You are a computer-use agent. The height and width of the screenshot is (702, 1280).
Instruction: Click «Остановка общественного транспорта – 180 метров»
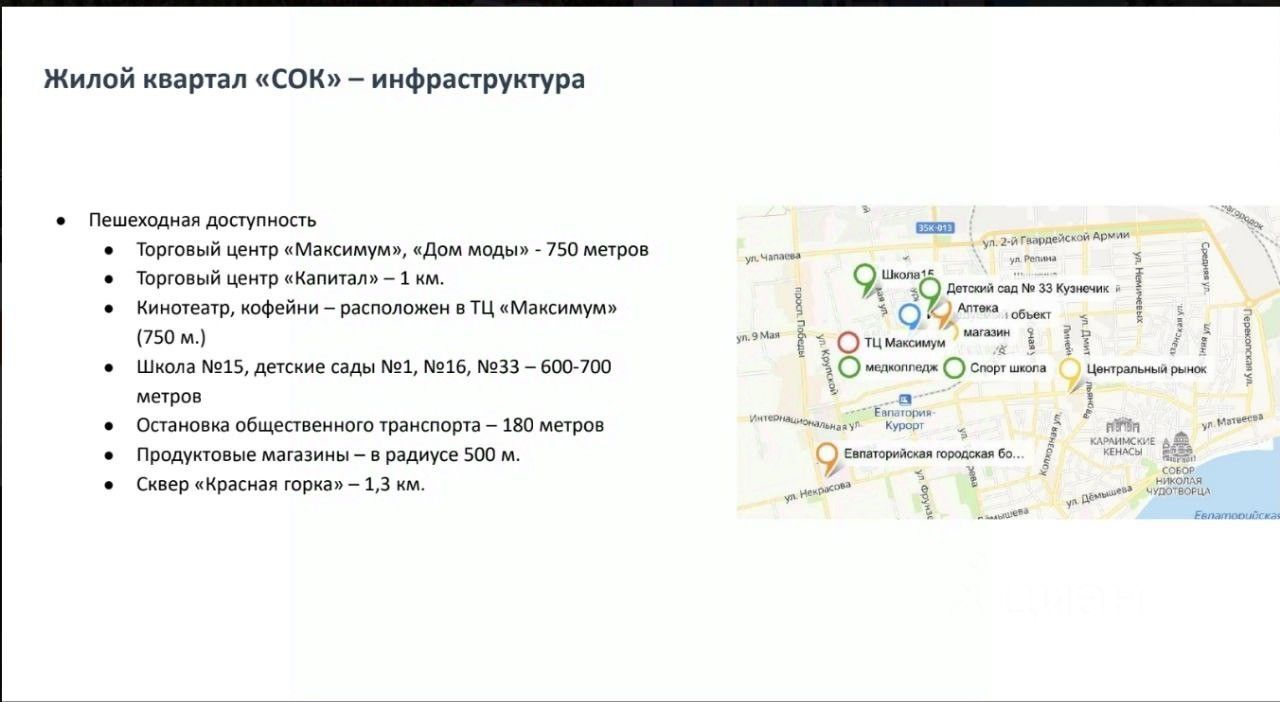[370, 425]
